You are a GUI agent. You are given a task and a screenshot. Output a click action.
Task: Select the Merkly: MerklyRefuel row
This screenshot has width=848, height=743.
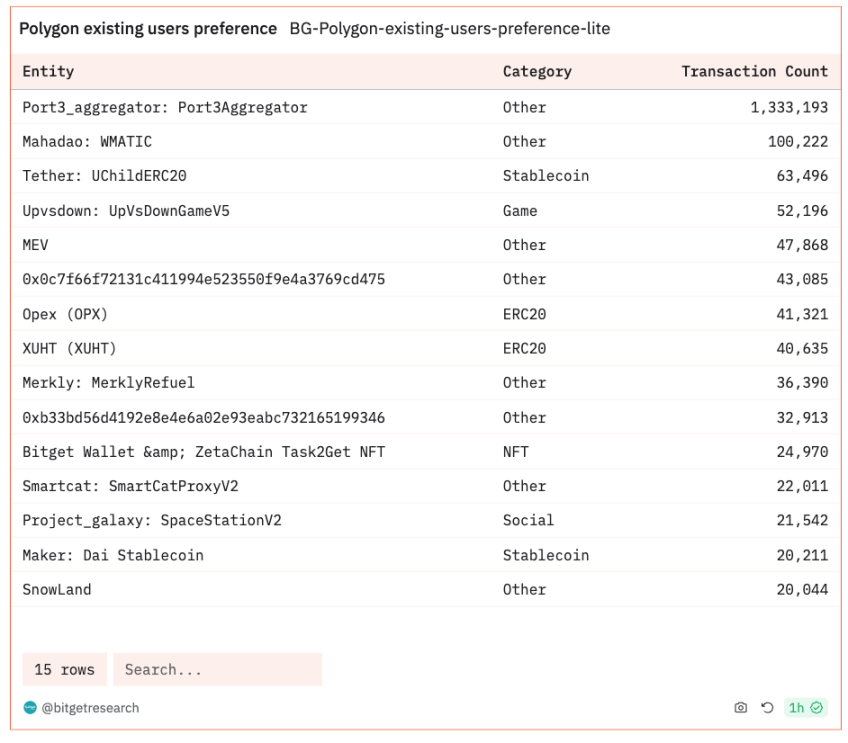(x=108, y=382)
